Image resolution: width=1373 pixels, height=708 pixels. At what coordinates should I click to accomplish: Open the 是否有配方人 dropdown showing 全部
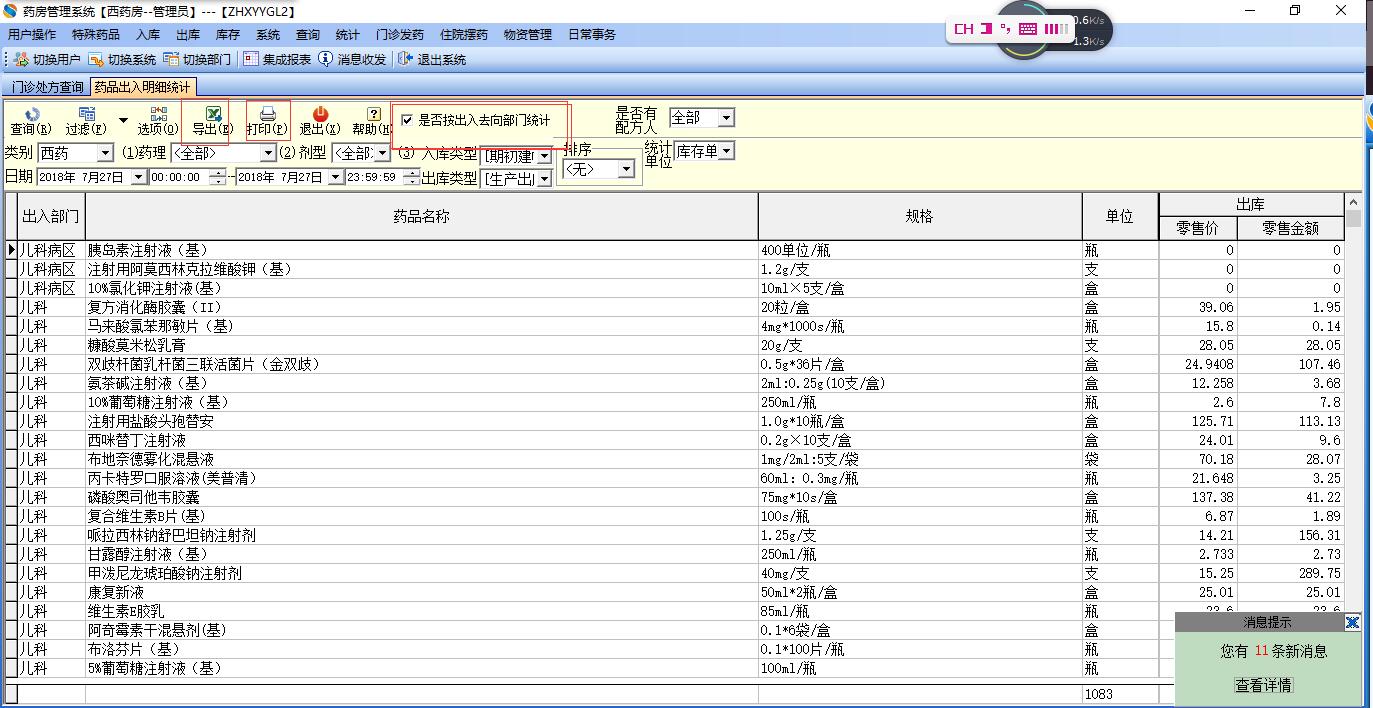(x=726, y=118)
